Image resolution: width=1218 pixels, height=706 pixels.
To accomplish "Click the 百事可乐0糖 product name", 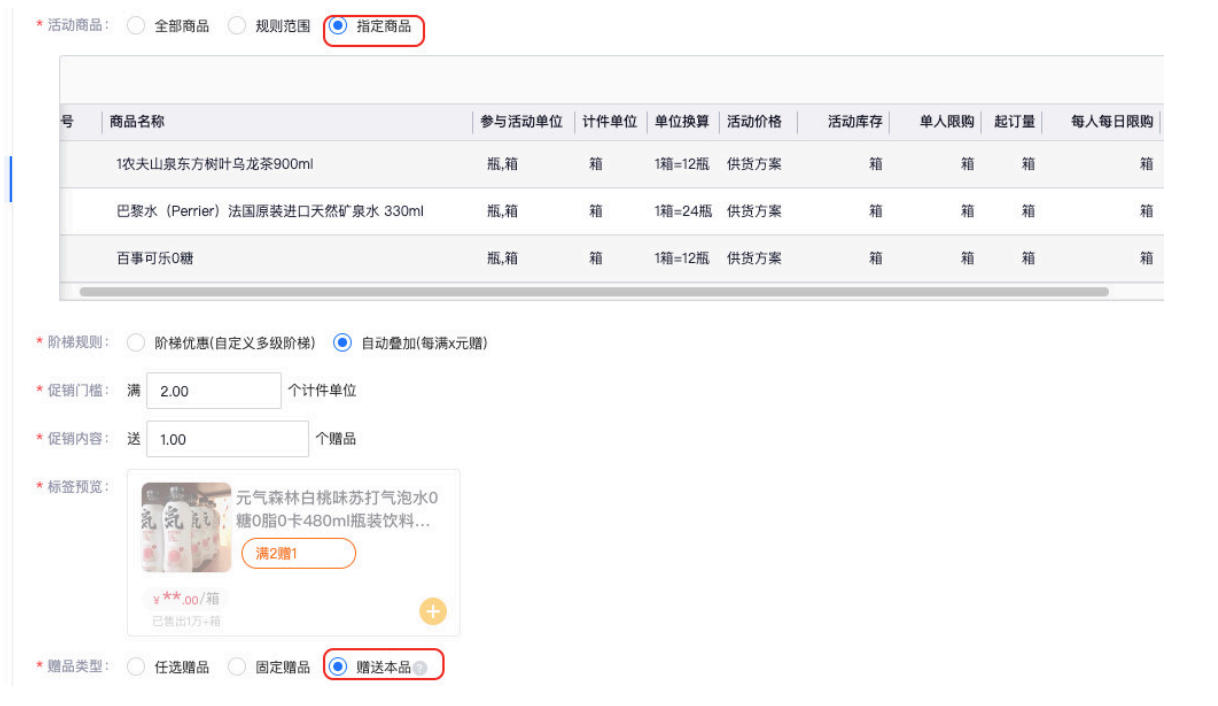I will click(x=155, y=258).
